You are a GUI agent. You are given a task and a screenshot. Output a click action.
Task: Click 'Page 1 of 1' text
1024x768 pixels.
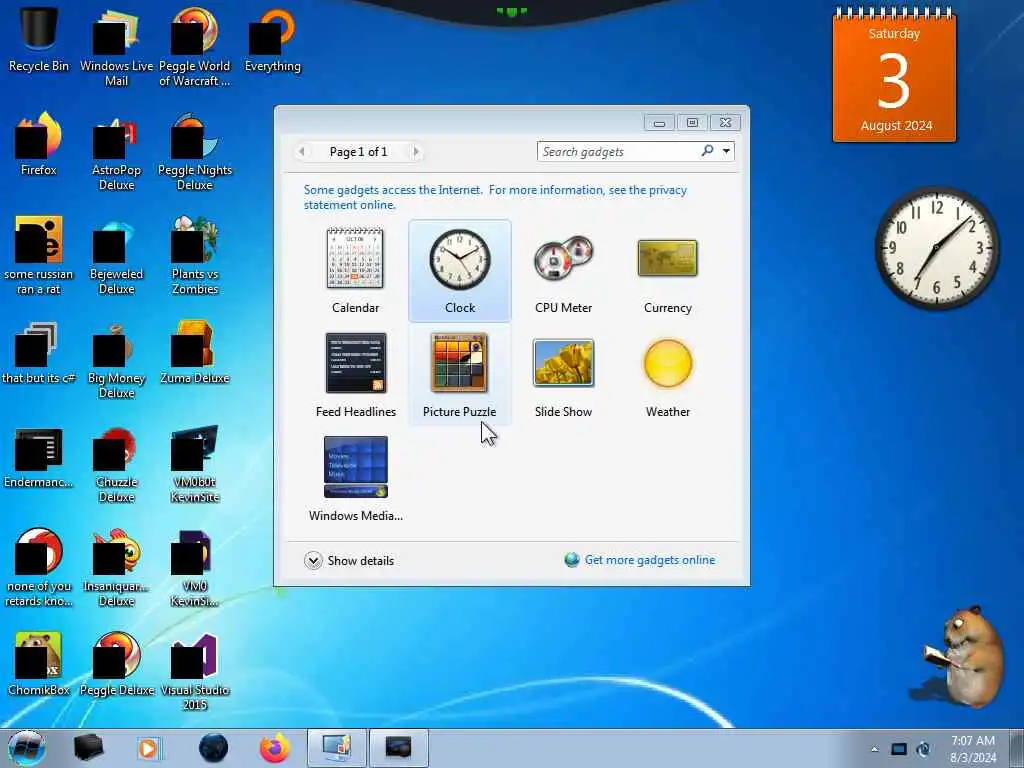click(359, 152)
